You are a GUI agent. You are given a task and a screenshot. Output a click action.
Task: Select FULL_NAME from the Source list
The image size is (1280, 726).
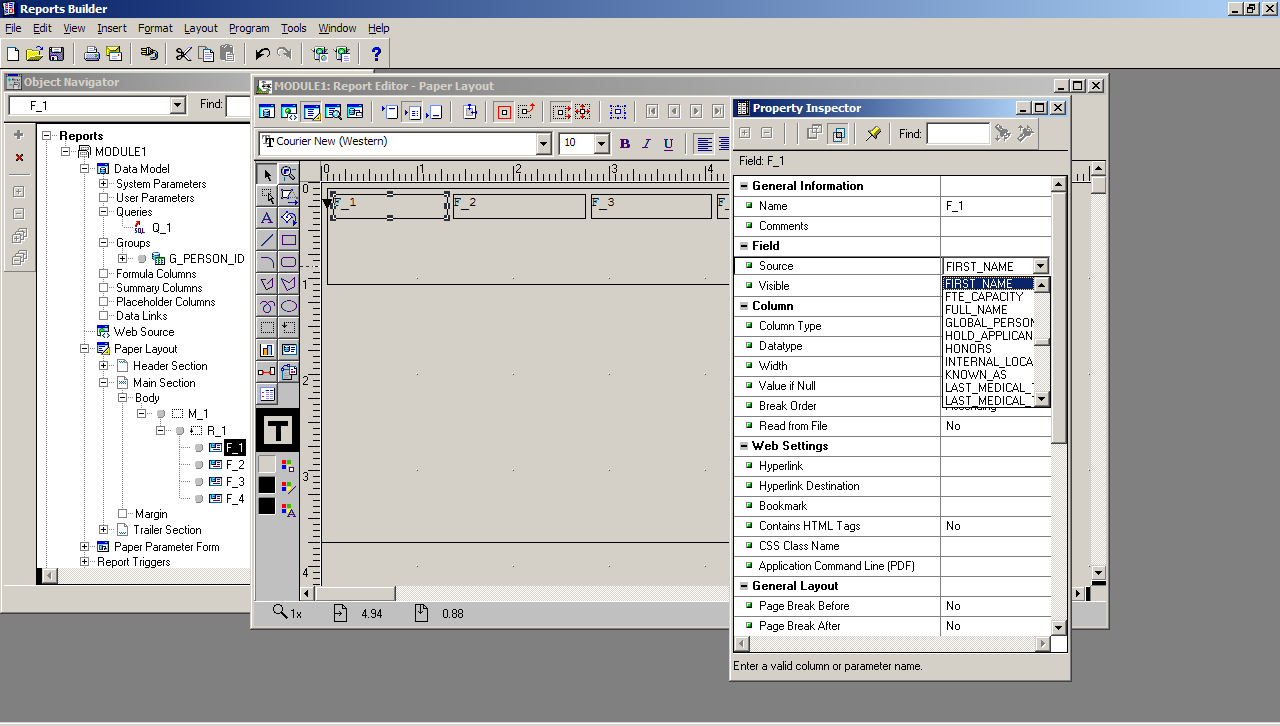point(975,312)
